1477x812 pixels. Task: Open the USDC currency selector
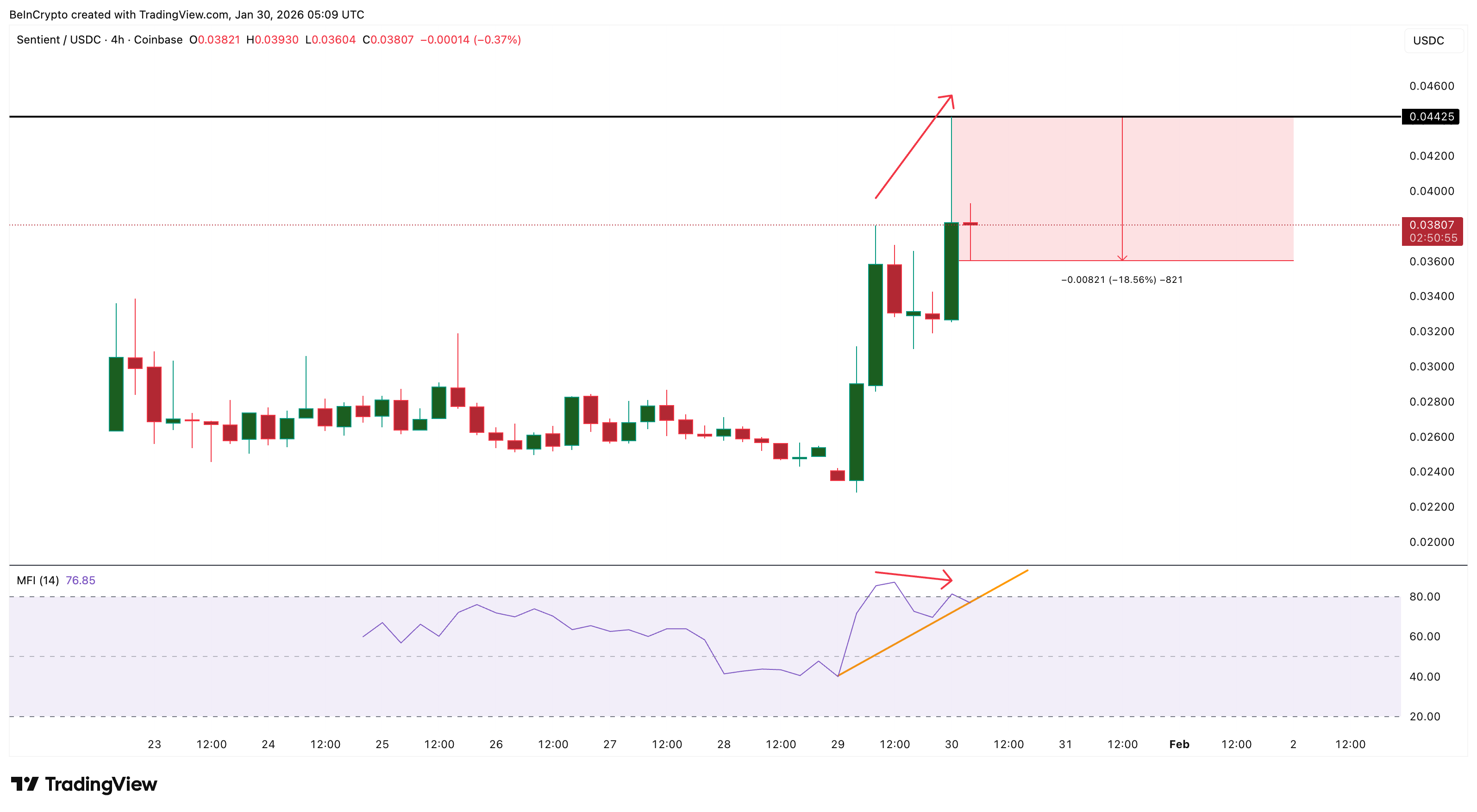tap(1429, 40)
